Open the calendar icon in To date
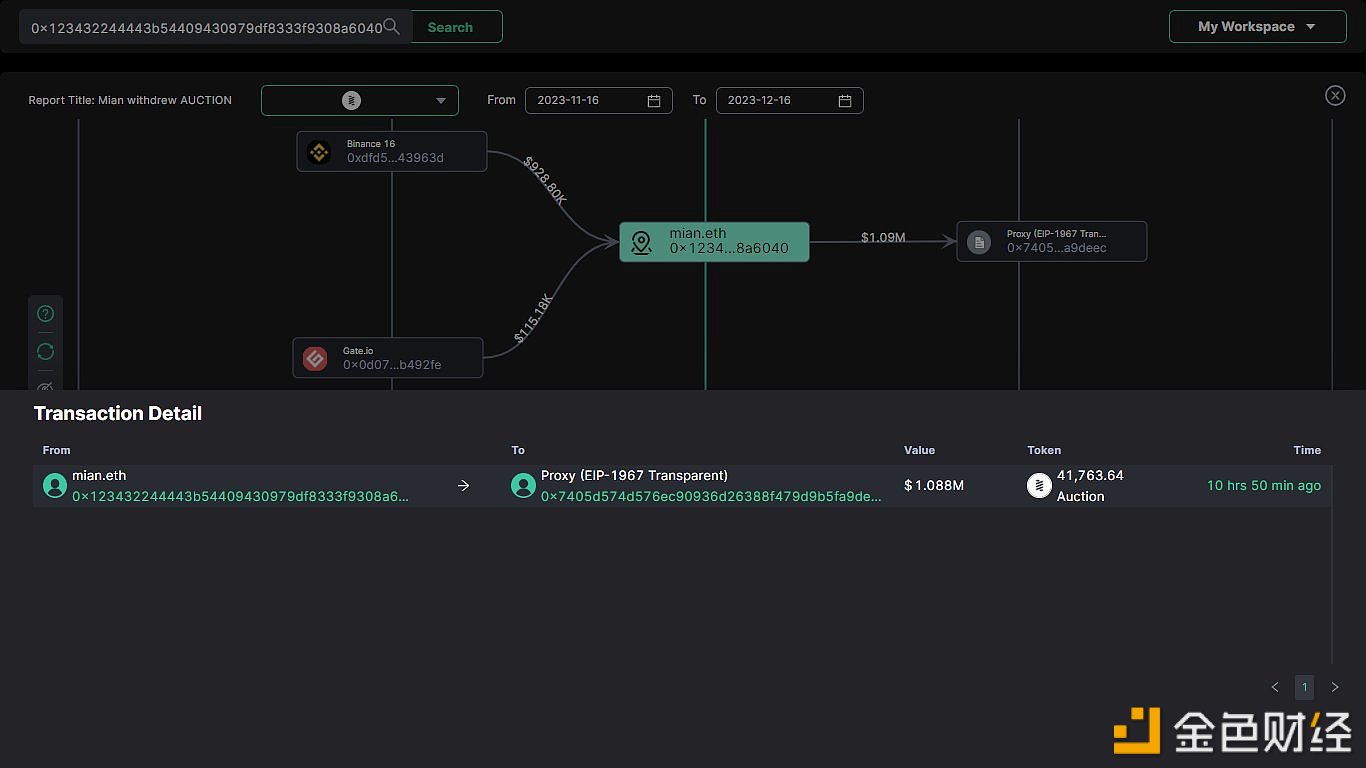Viewport: 1366px width, 768px height. pyautogui.click(x=845, y=100)
